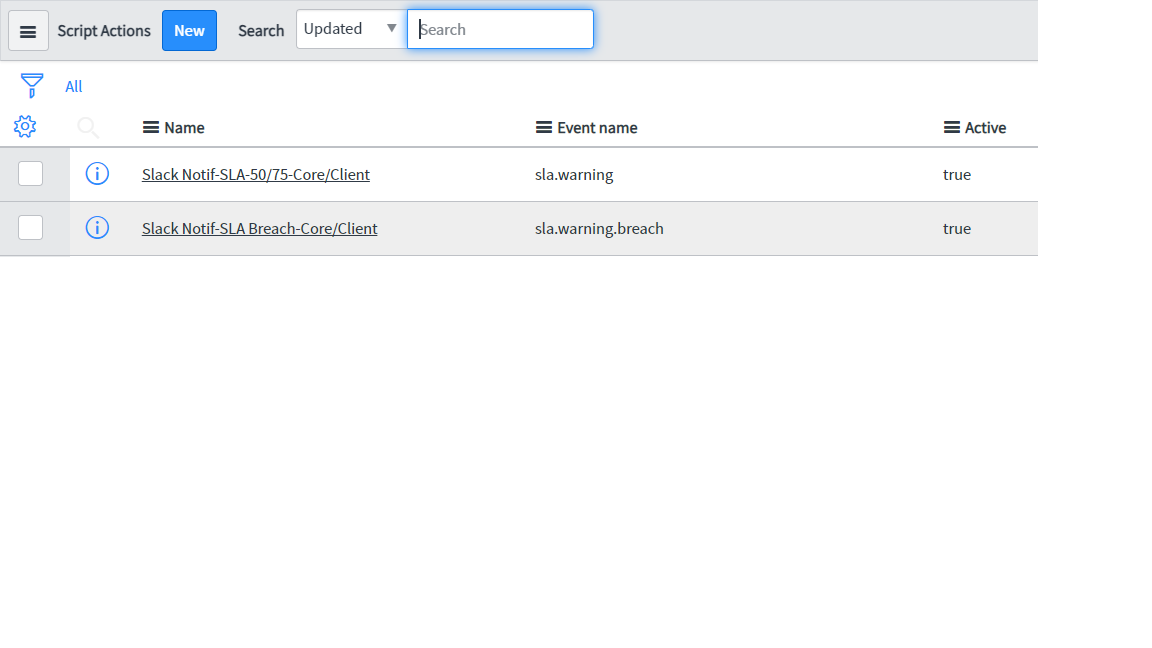
Task: Open Name column options menu icon
Action: [x=151, y=128]
